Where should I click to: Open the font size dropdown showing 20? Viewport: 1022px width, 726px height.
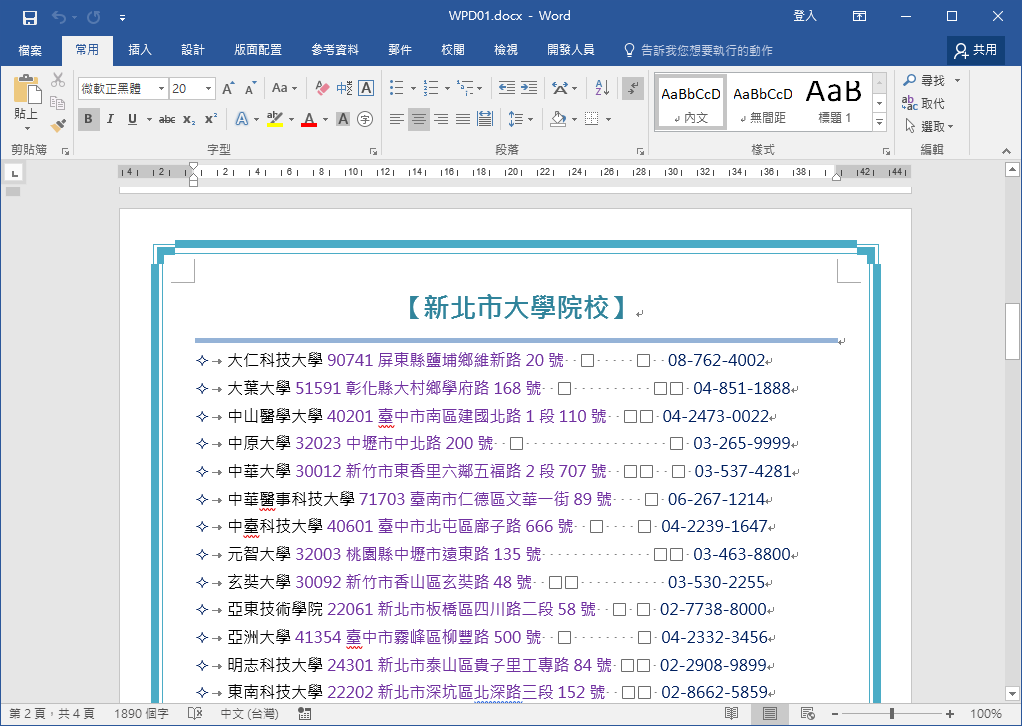point(209,89)
